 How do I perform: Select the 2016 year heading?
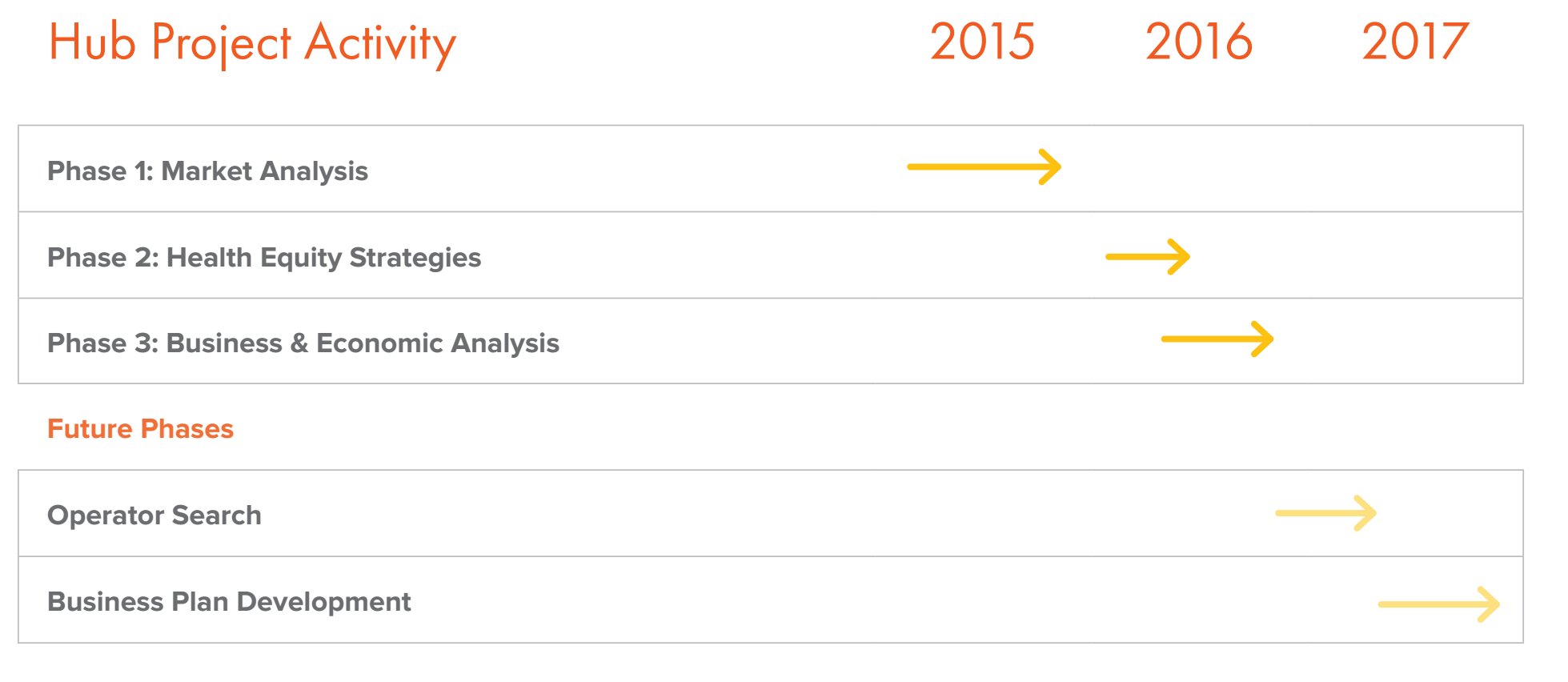(x=1198, y=42)
